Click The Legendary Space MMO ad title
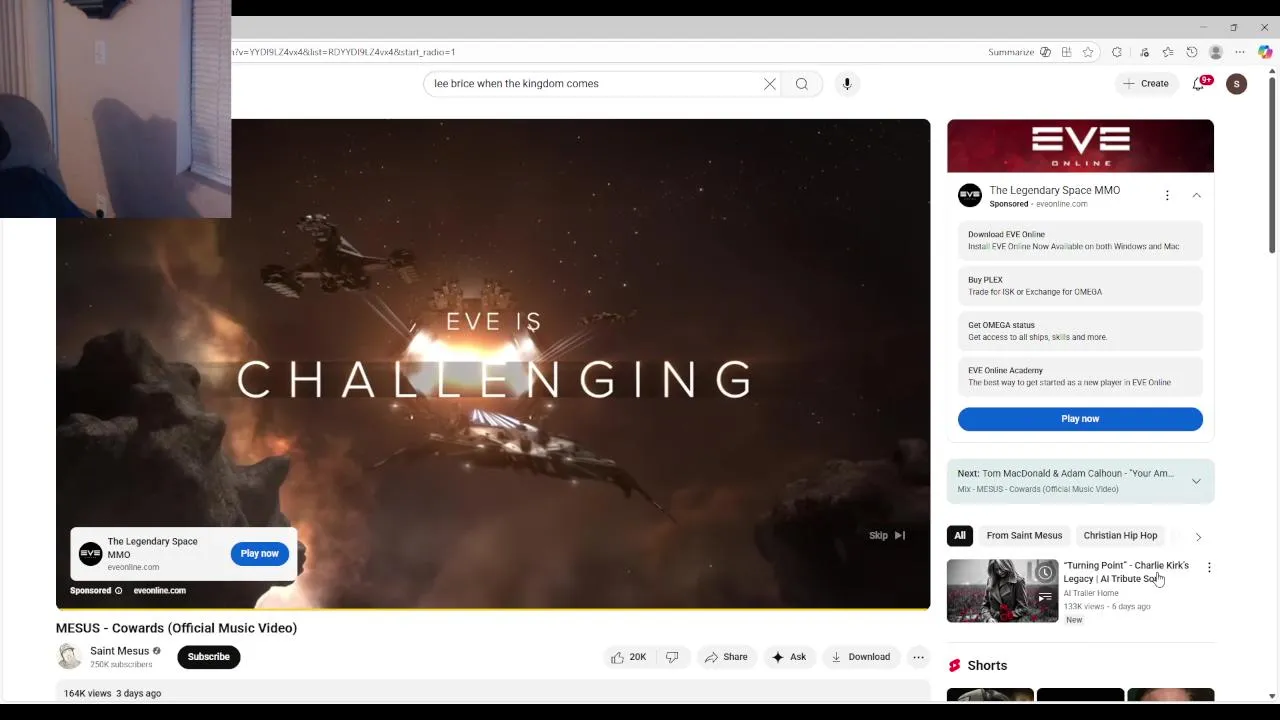The height and width of the screenshot is (720, 1280). coord(1054,190)
